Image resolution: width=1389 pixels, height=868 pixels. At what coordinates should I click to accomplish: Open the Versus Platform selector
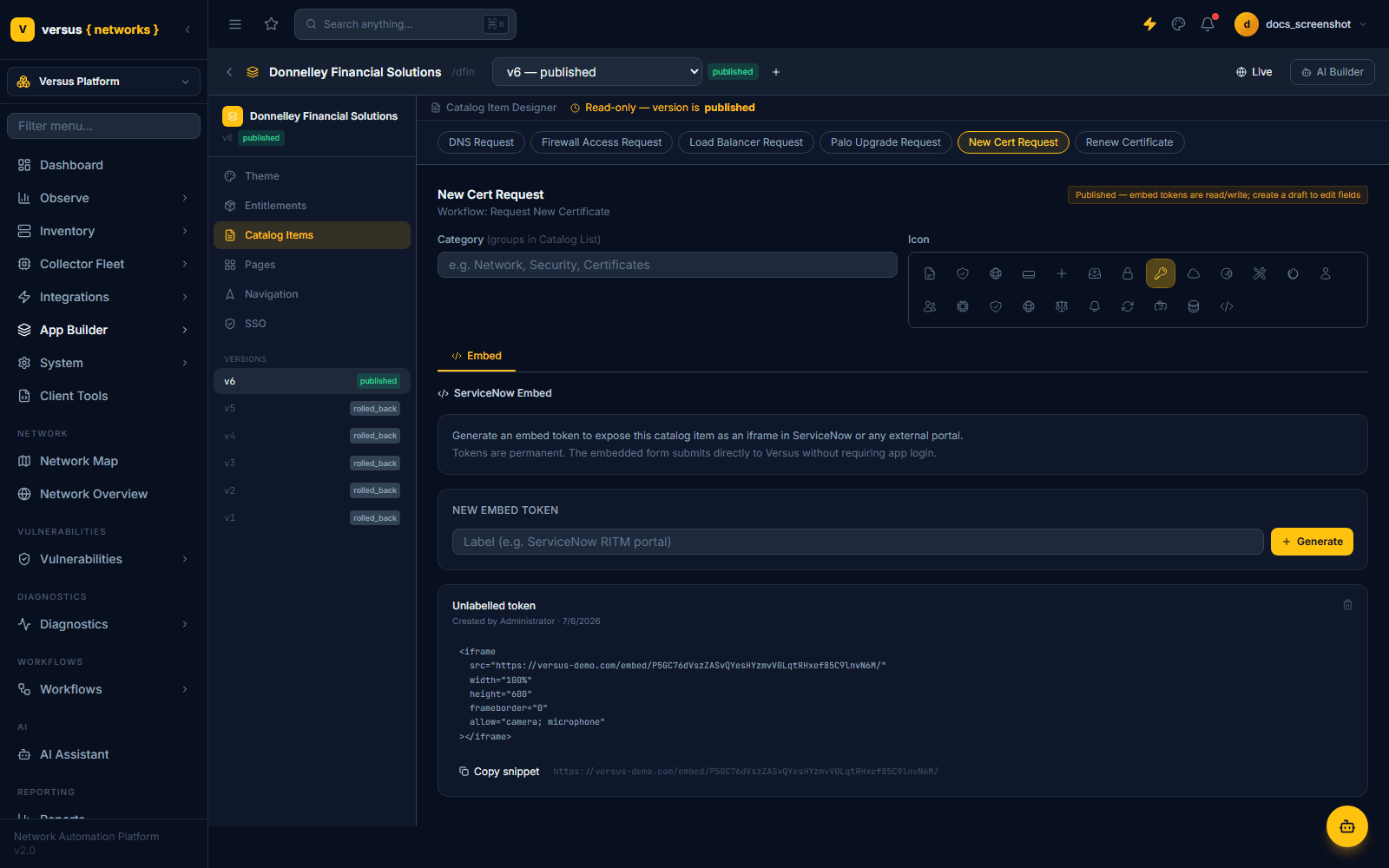pyautogui.click(x=103, y=82)
